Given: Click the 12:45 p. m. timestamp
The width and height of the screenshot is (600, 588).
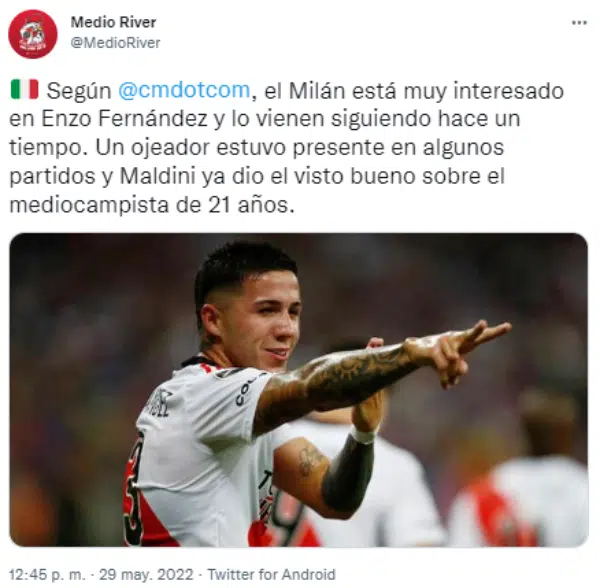Looking at the screenshot, I should [47, 575].
